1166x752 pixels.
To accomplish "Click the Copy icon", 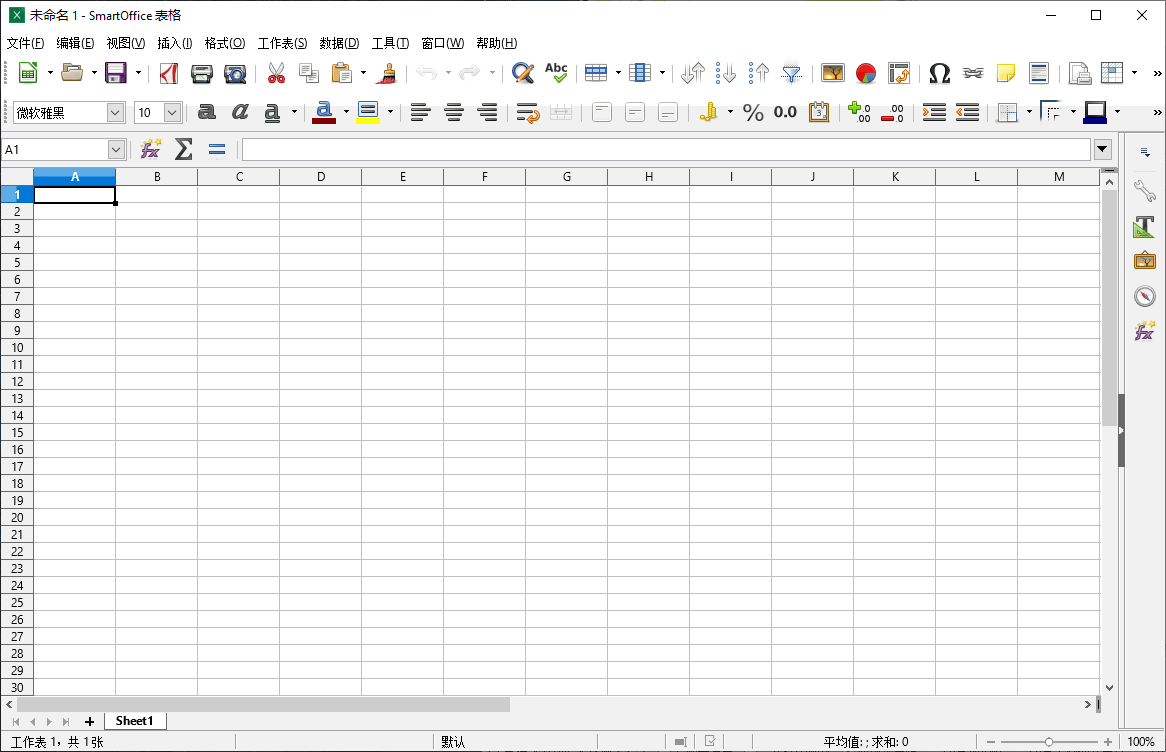I will pos(309,73).
